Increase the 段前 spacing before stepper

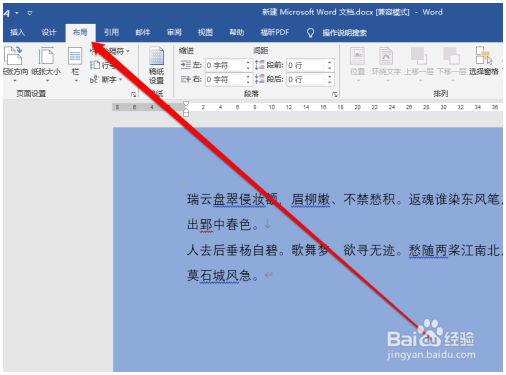[x=329, y=62]
